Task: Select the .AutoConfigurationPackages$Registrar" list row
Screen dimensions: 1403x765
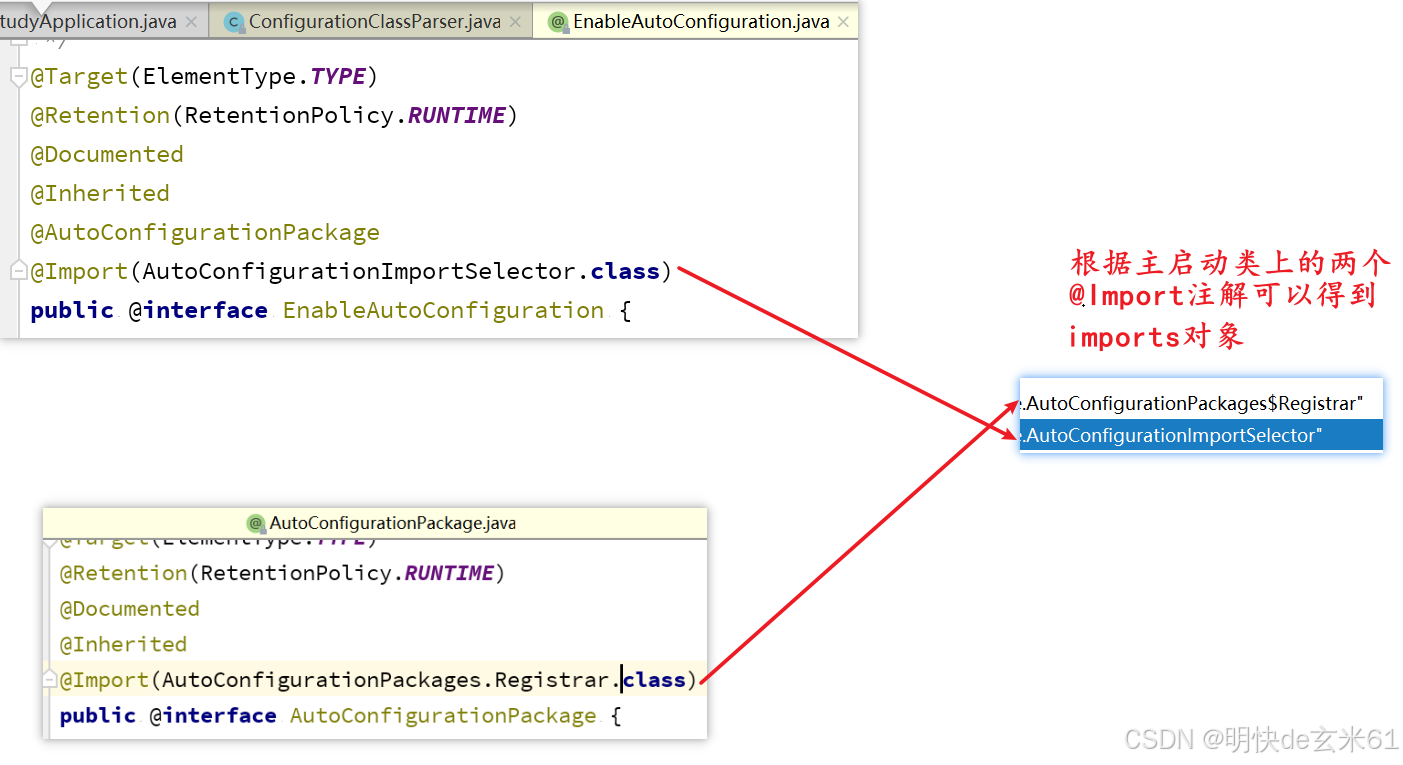Action: point(1201,403)
